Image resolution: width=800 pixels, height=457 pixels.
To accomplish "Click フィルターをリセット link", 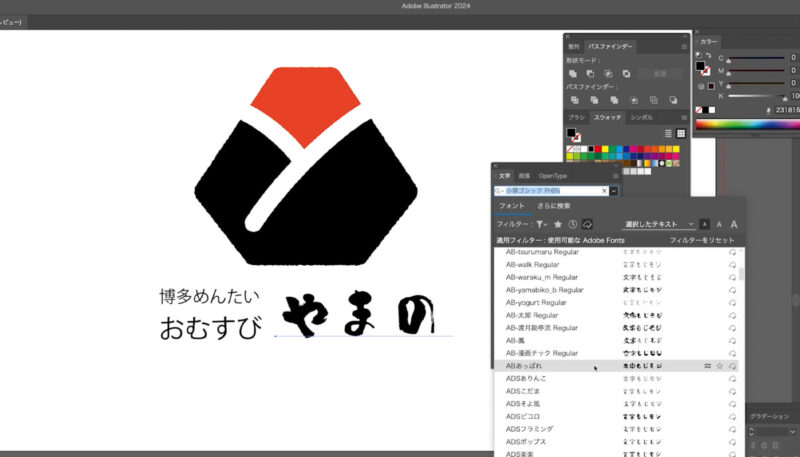I will pos(702,240).
